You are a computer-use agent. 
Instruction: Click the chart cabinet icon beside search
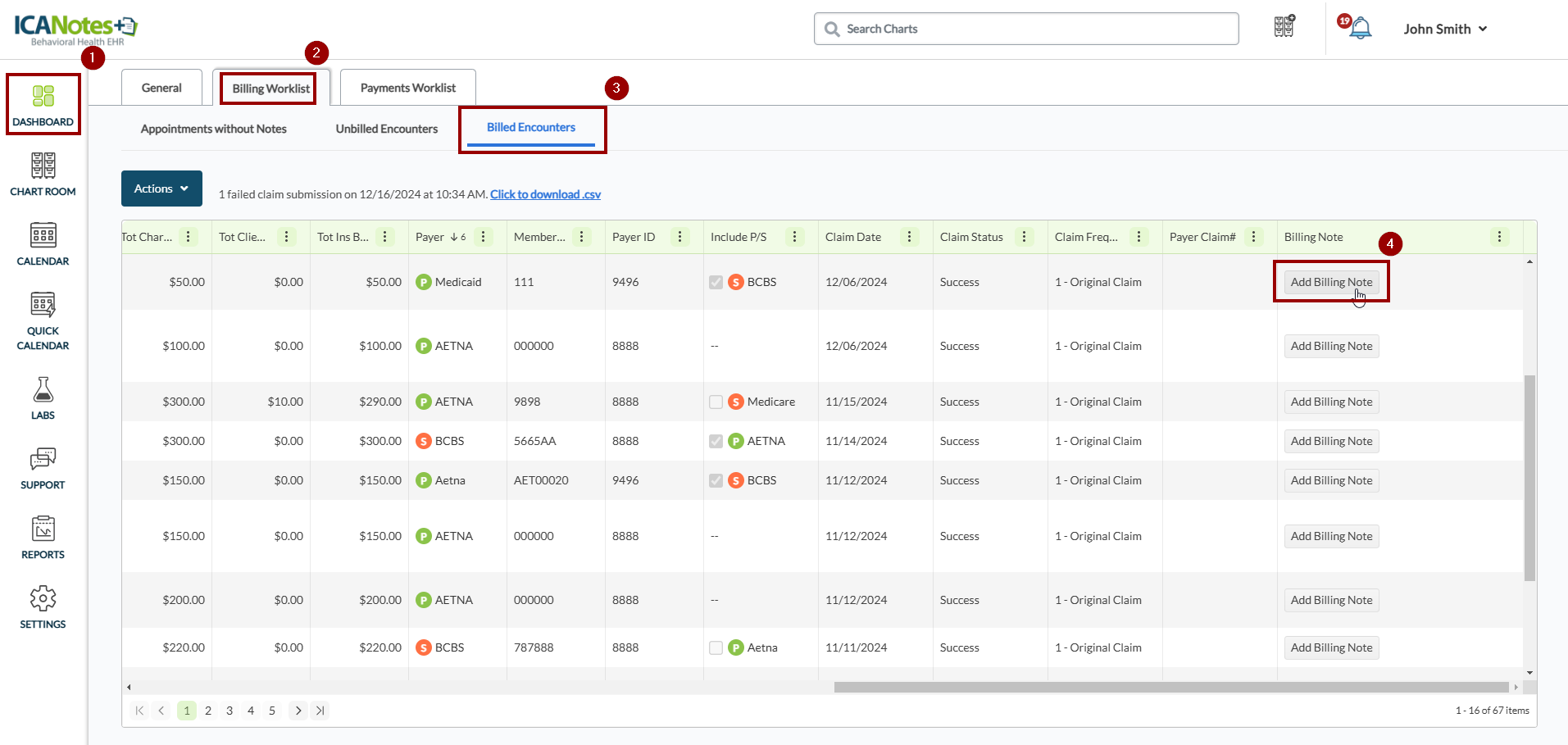click(1284, 27)
